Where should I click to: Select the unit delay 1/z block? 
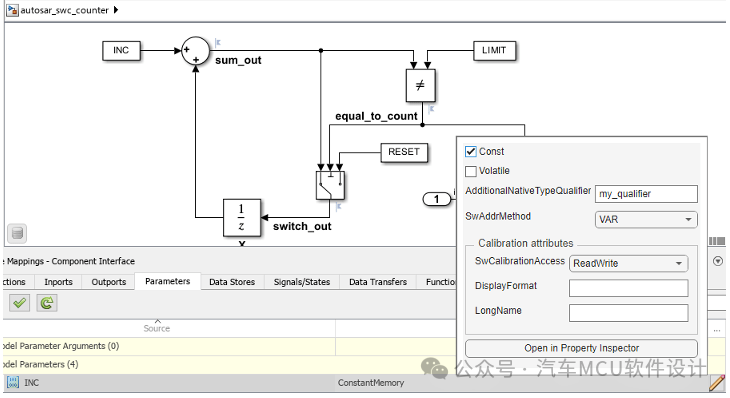click(x=242, y=218)
